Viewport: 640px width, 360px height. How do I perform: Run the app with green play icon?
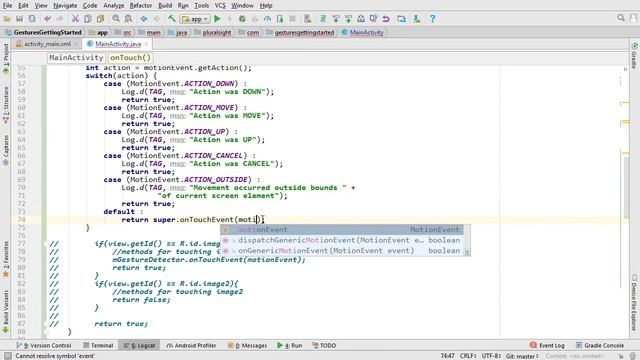click(x=217, y=19)
